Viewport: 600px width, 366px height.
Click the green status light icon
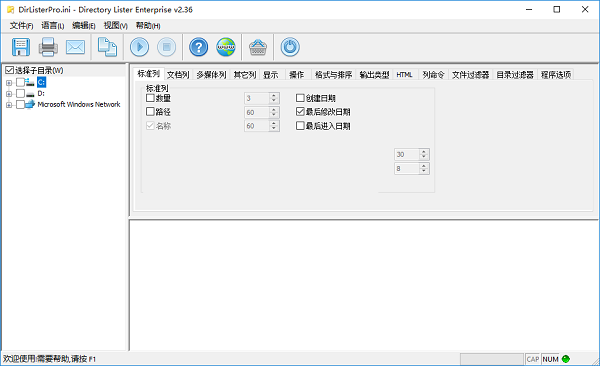[566, 359]
